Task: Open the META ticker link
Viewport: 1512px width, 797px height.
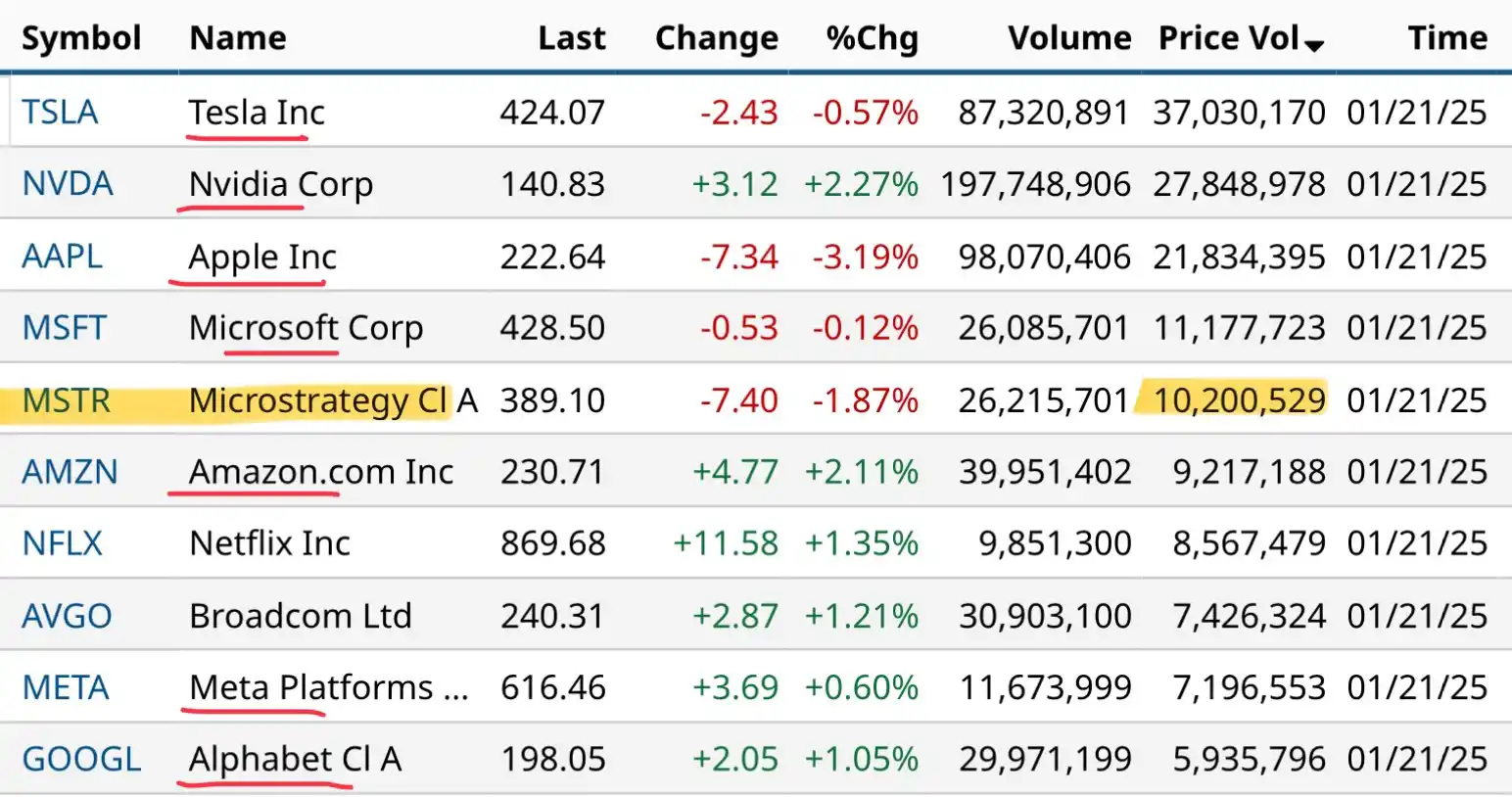Action: coord(66,687)
